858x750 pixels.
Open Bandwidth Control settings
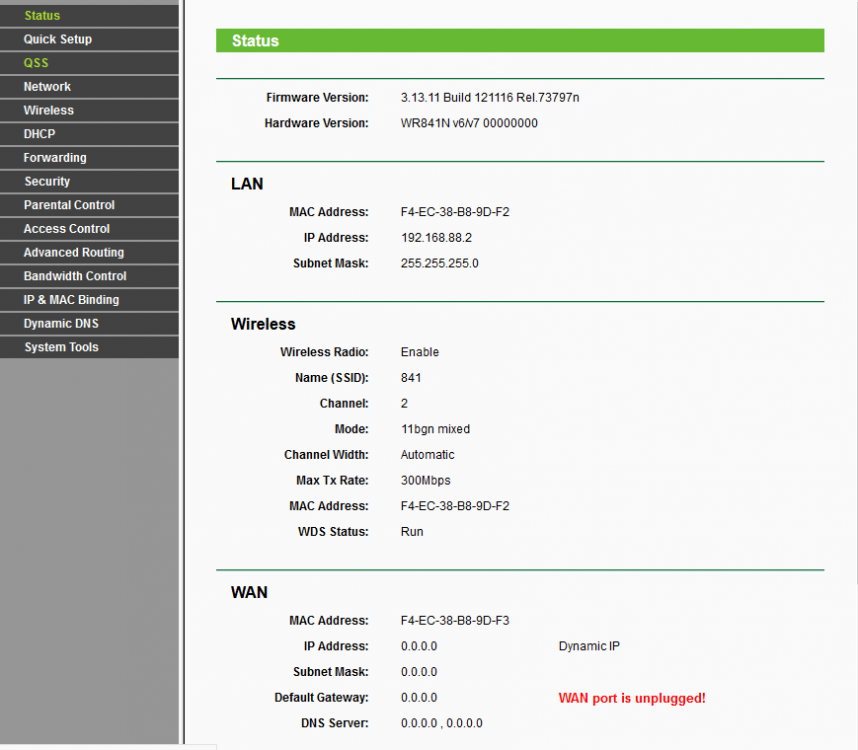75,276
